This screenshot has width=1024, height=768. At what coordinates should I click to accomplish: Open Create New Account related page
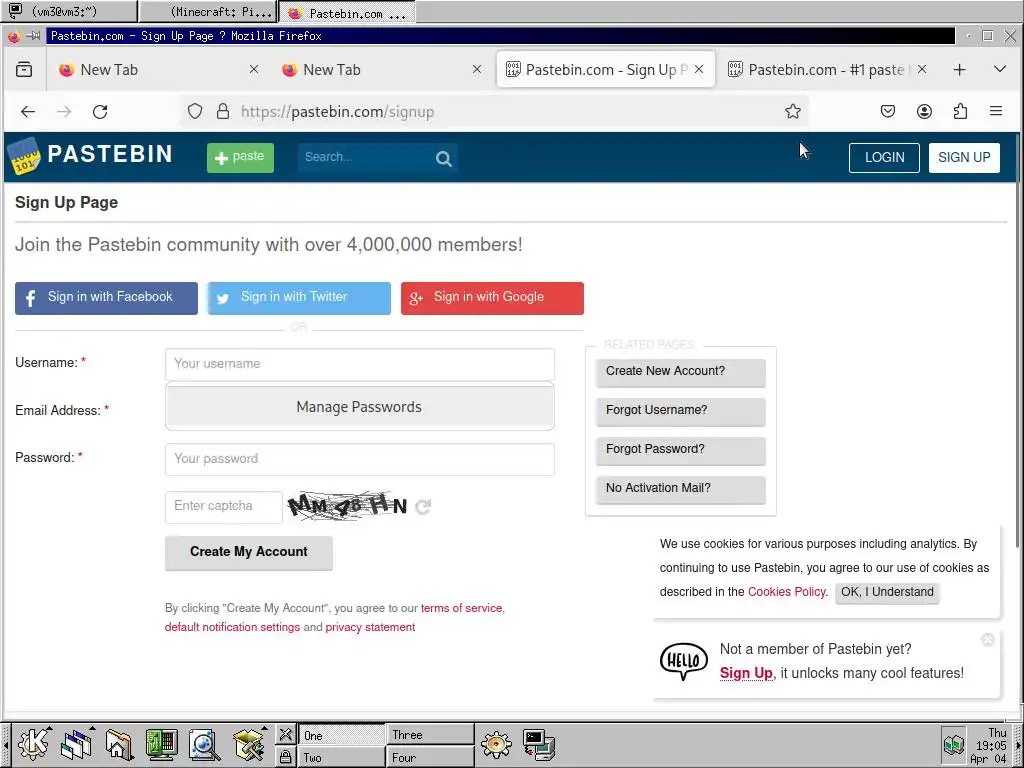[x=680, y=372]
